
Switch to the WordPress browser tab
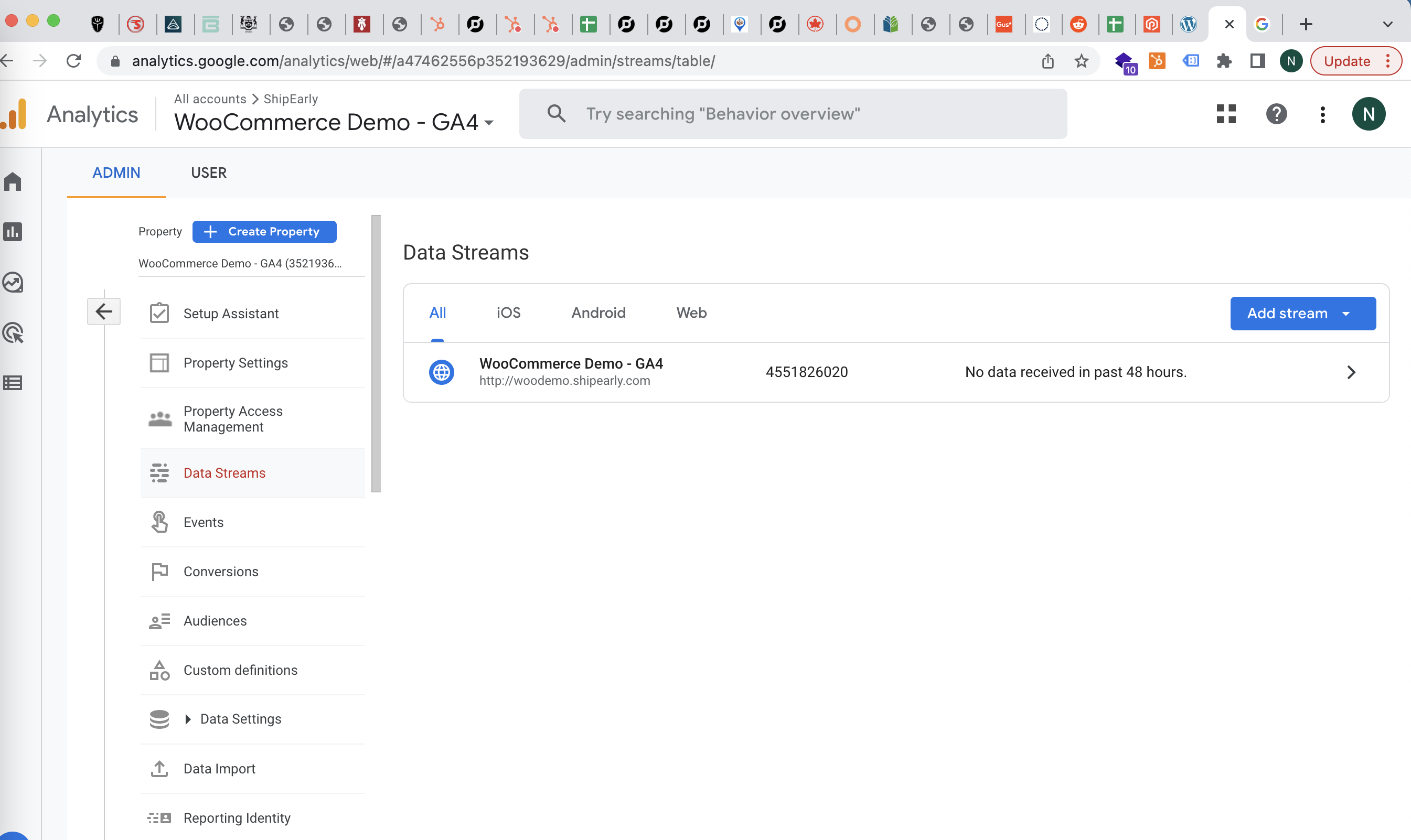[1189, 24]
